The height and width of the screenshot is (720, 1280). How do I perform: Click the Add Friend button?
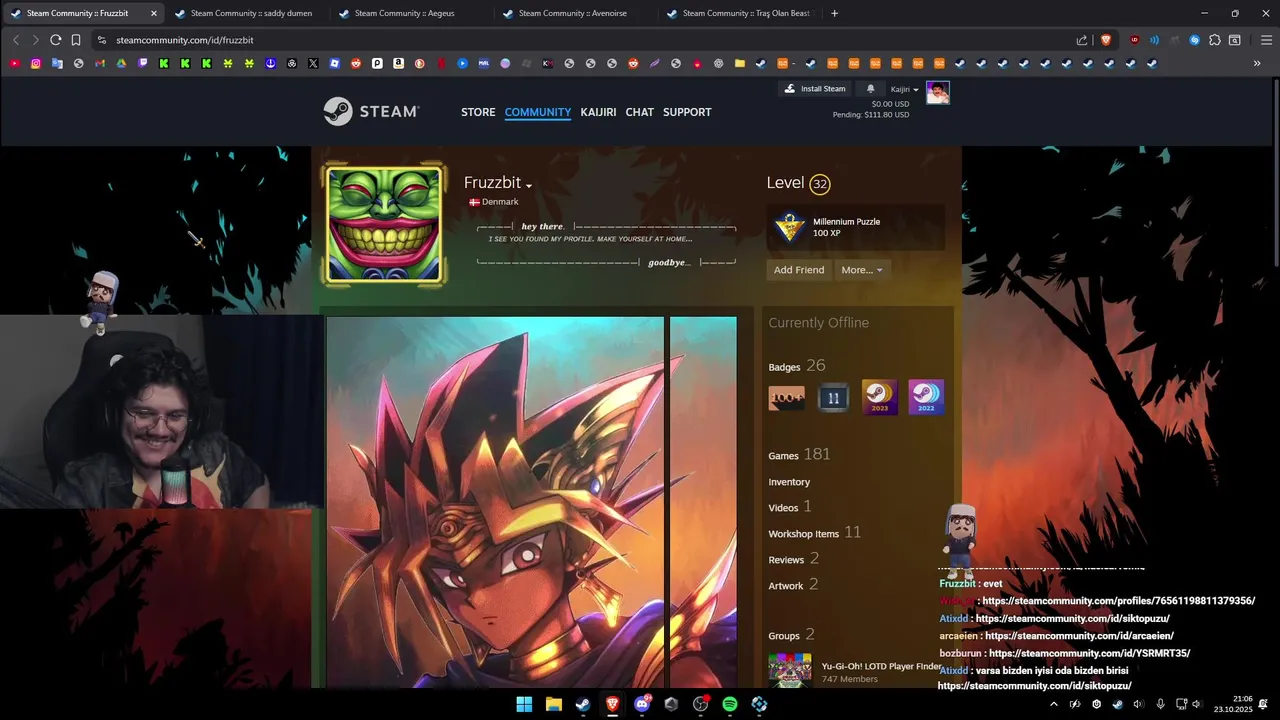point(799,270)
